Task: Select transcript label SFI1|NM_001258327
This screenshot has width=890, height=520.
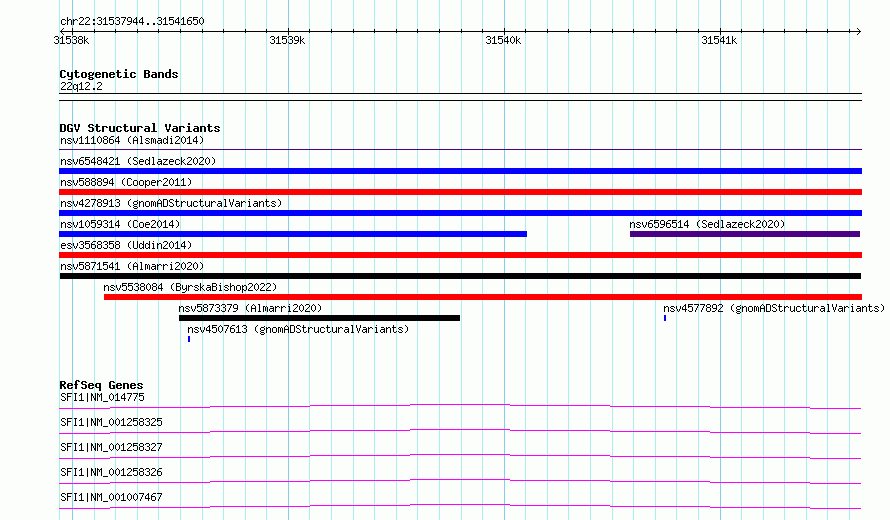Action: (x=111, y=447)
